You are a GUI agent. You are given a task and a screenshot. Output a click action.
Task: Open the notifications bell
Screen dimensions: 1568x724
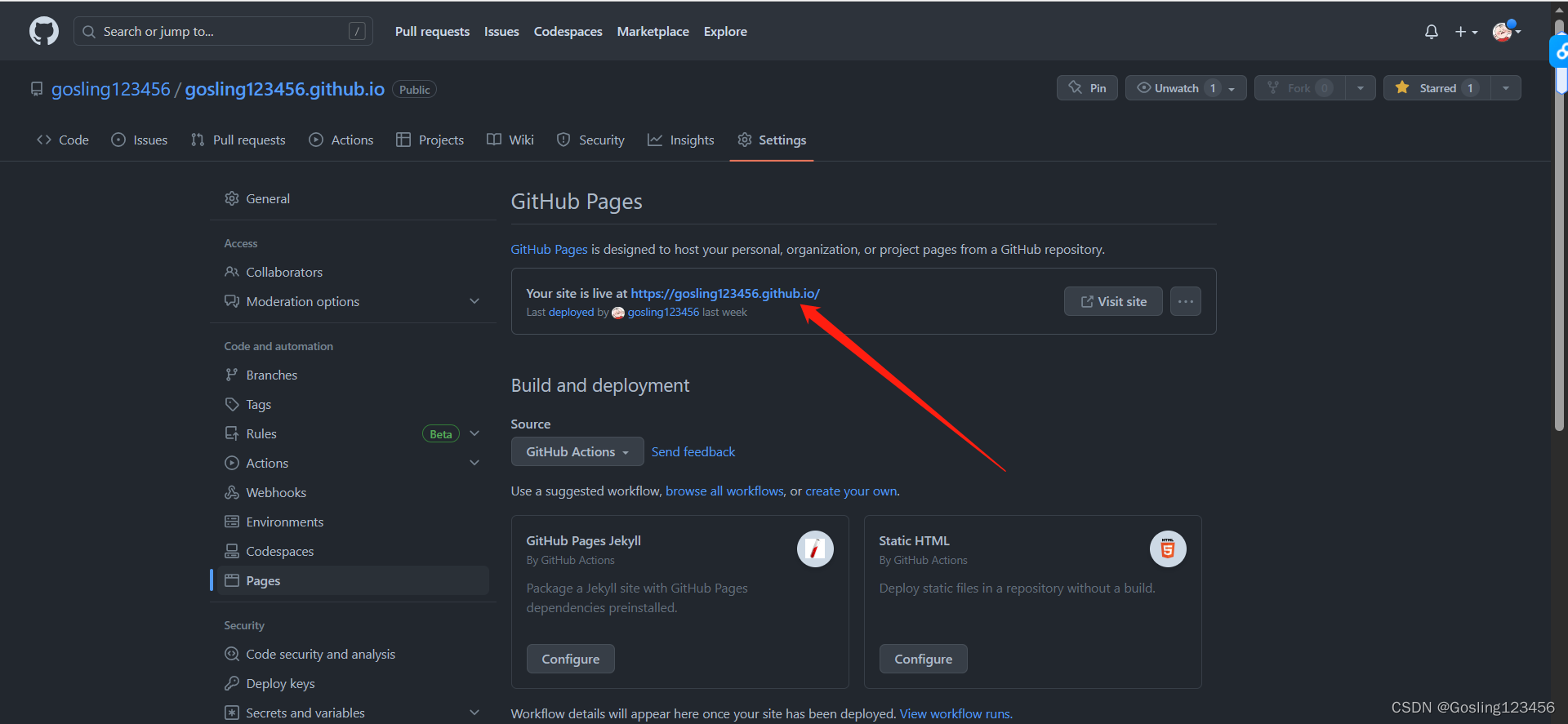tap(1431, 32)
